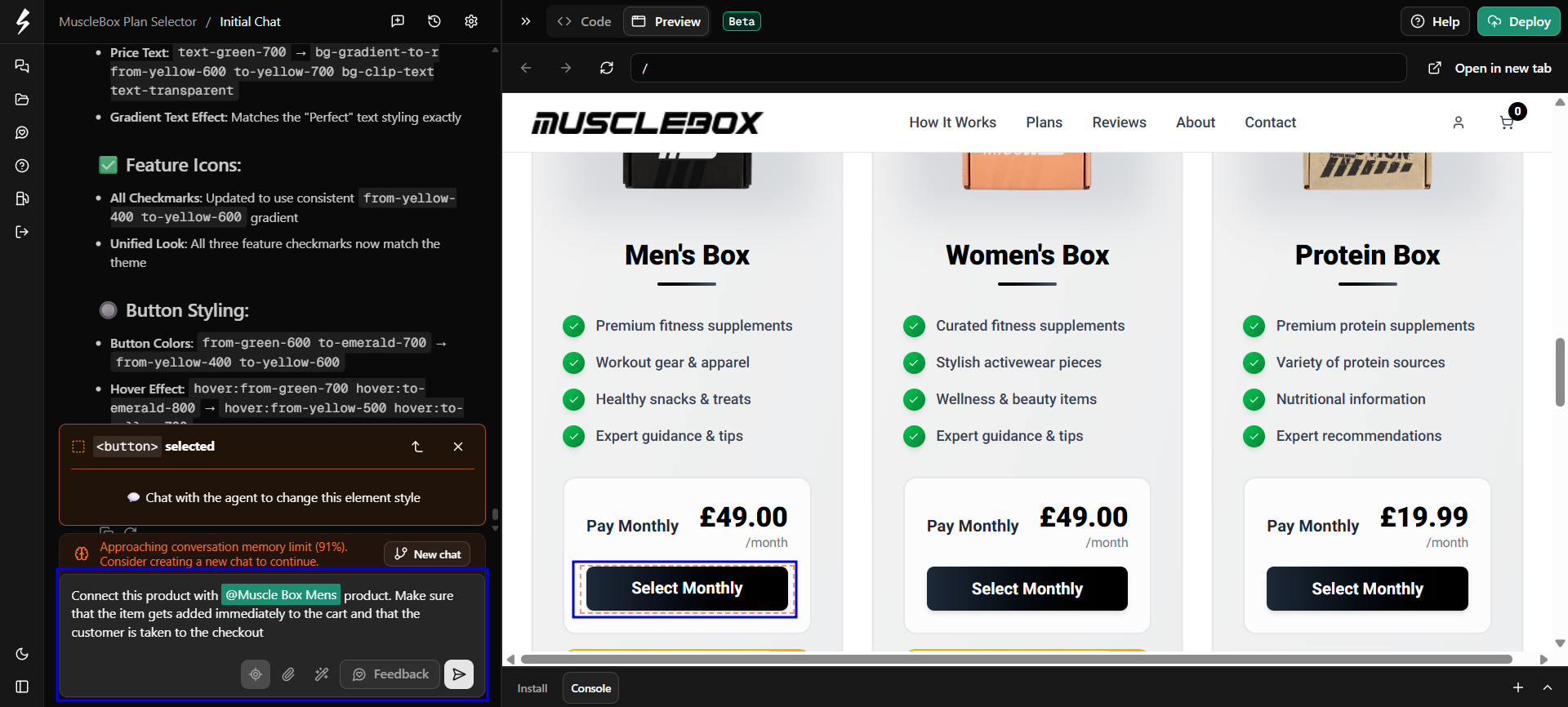Image resolution: width=1568 pixels, height=707 pixels.
Task: Click the Initial Chat breadcrumb title
Action: 250,21
